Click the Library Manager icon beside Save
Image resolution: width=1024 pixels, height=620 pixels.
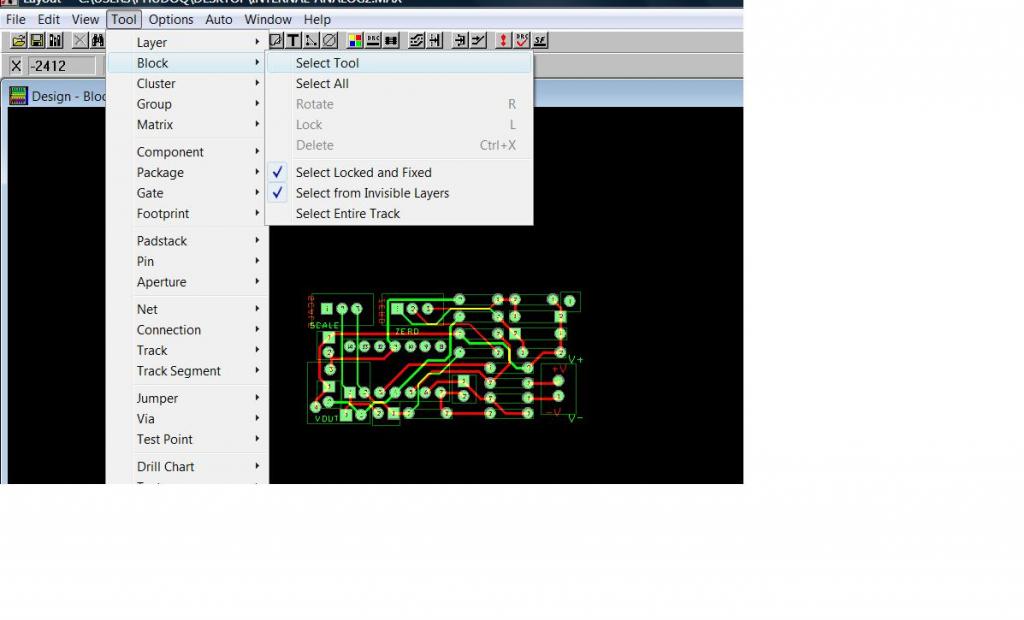[56, 41]
